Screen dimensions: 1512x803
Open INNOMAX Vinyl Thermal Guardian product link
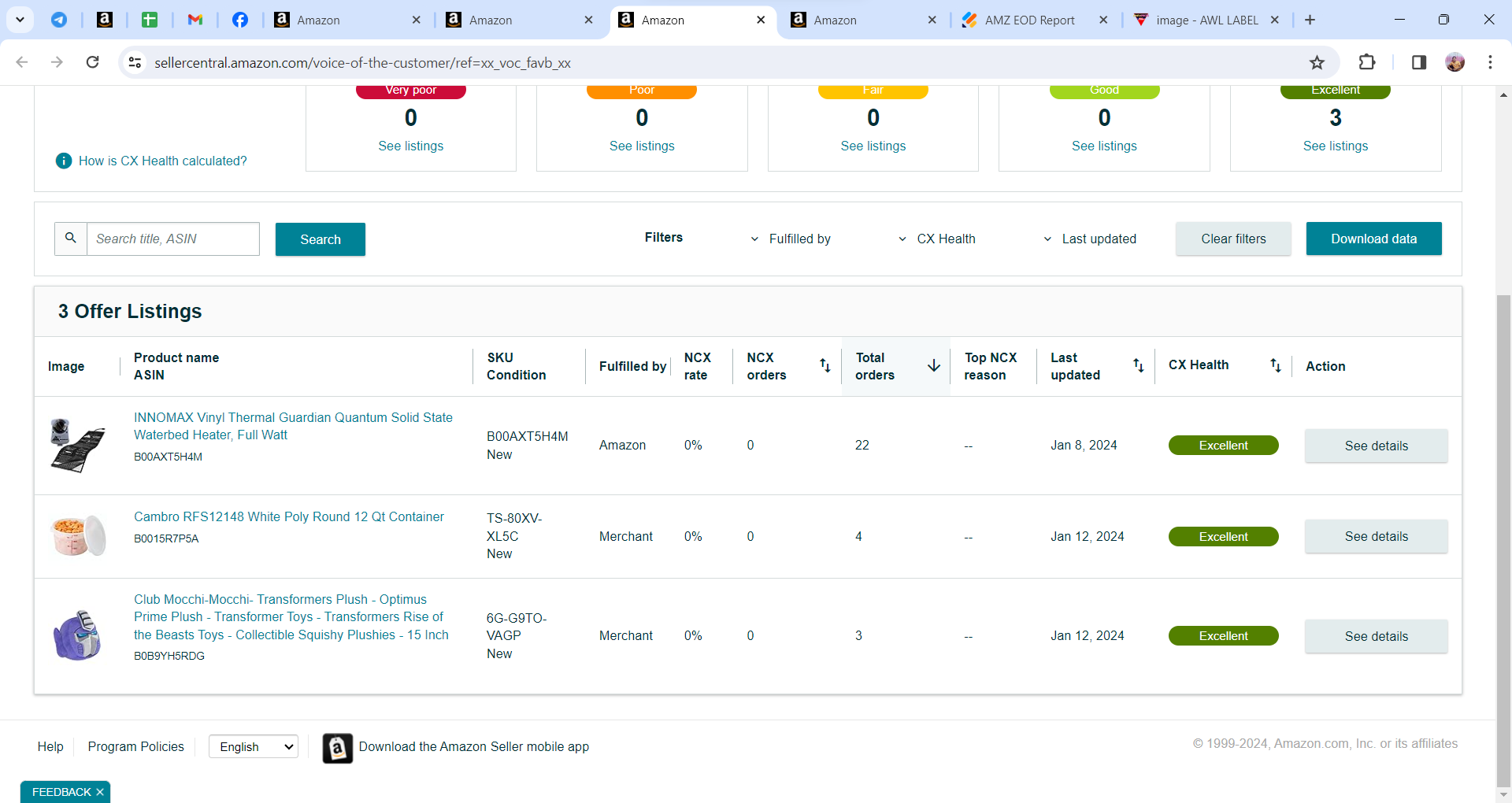click(x=293, y=426)
